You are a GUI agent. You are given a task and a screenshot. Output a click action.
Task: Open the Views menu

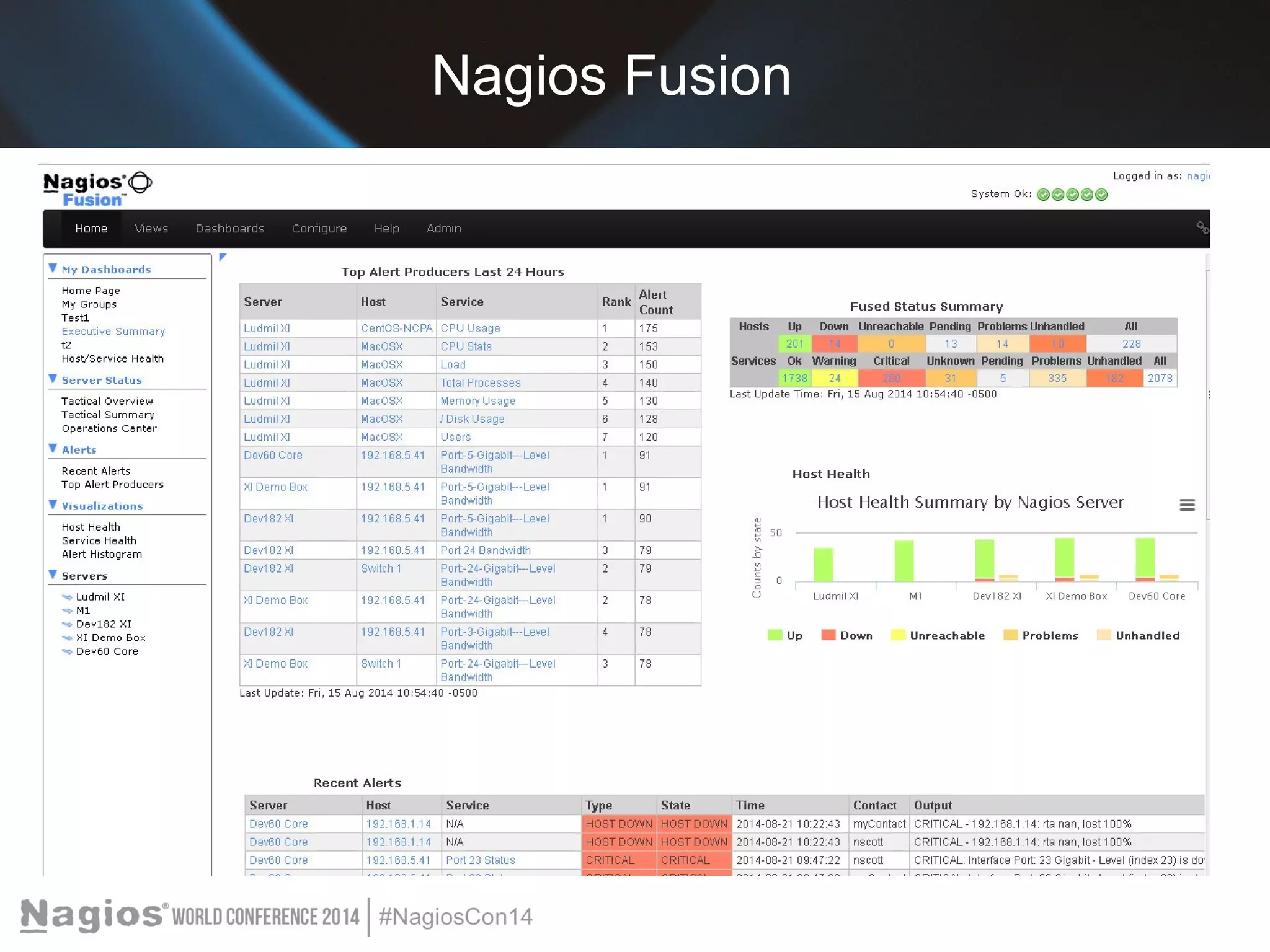151,229
